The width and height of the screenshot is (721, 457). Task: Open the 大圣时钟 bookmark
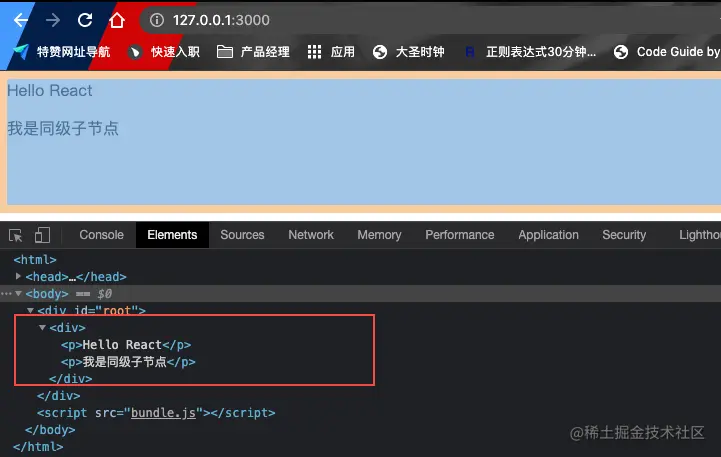409,52
